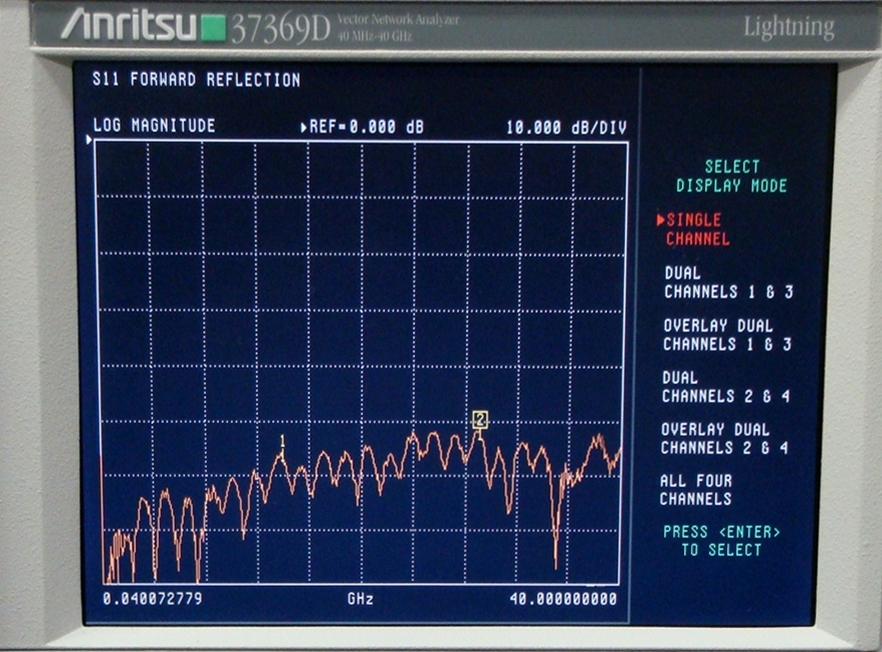Choose ALL FOUR CHANNELS display mode
The image size is (882, 652).
coord(696,489)
